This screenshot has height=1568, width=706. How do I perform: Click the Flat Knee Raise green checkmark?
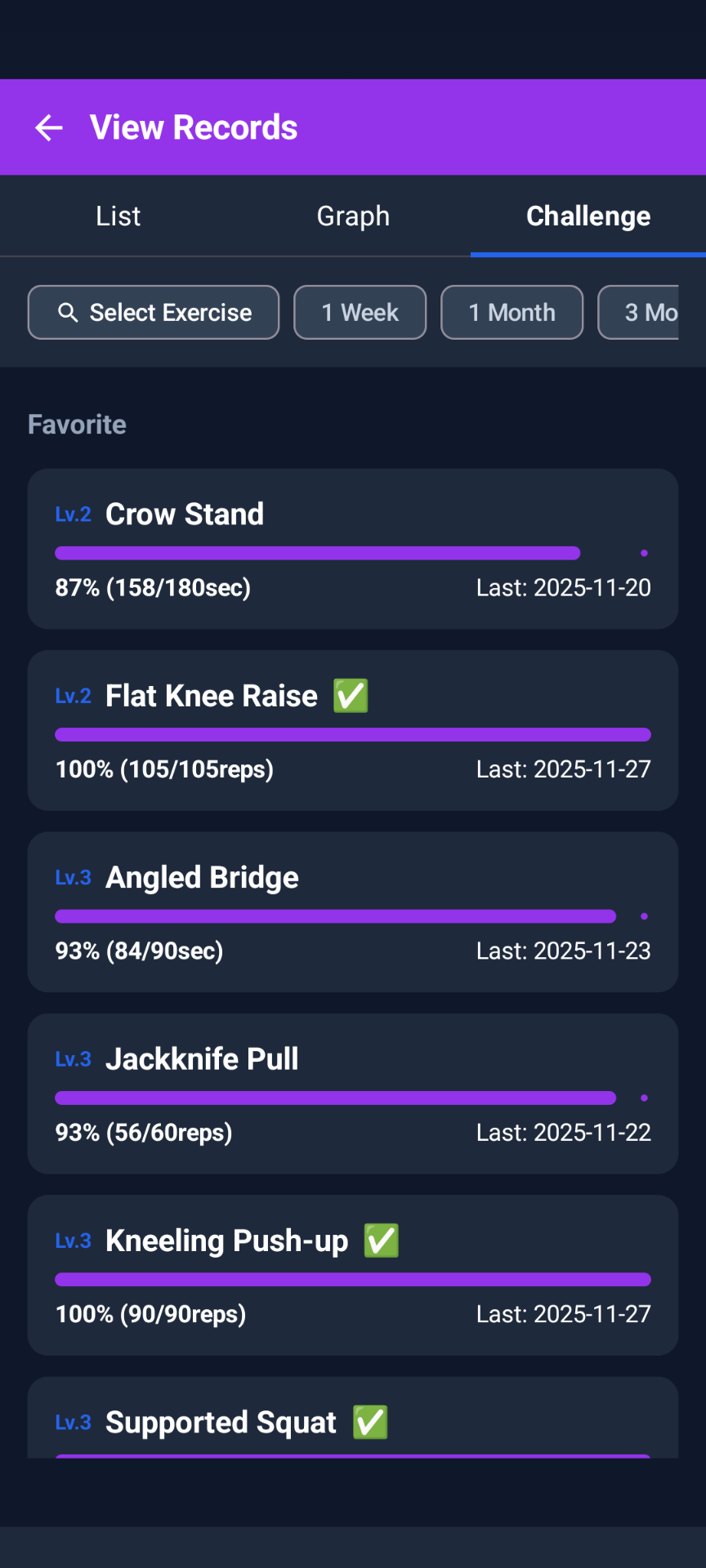(351, 696)
